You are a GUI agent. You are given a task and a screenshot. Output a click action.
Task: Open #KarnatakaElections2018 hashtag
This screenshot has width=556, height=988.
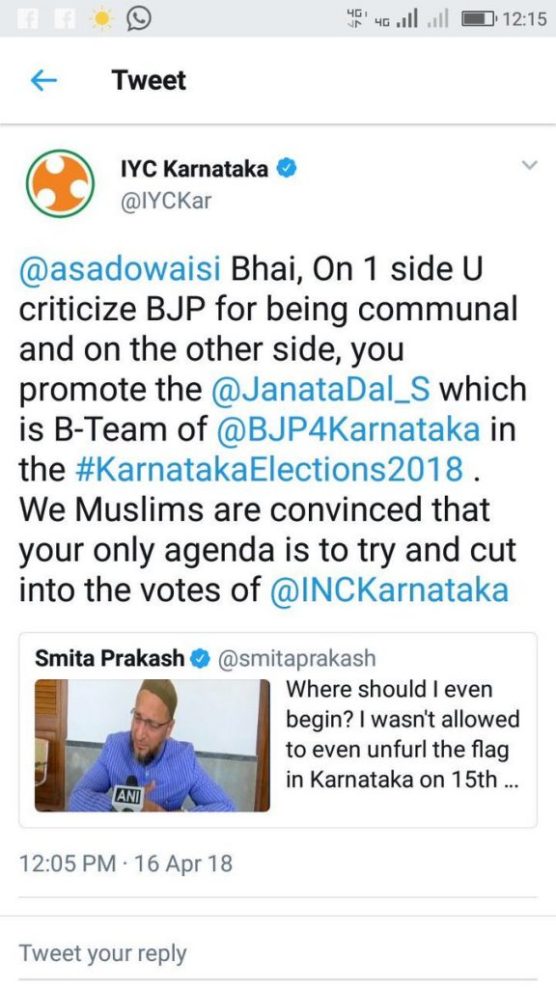[x=269, y=470]
